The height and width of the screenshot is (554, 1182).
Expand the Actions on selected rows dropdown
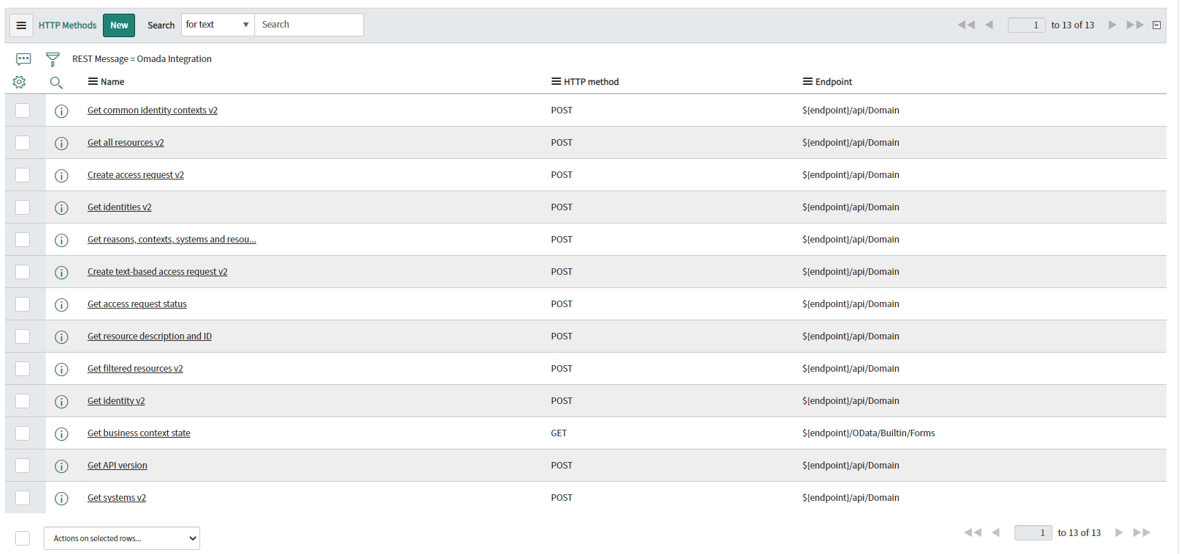[x=122, y=538]
